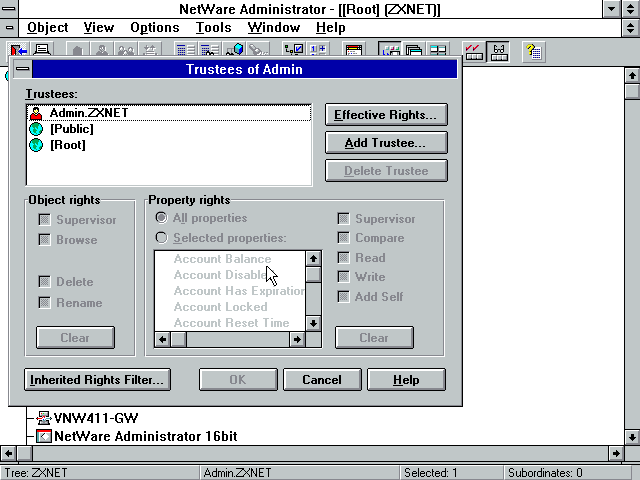Click the red checkmarks toolbar icon
This screenshot has width=640, height=480.
click(x=473, y=51)
